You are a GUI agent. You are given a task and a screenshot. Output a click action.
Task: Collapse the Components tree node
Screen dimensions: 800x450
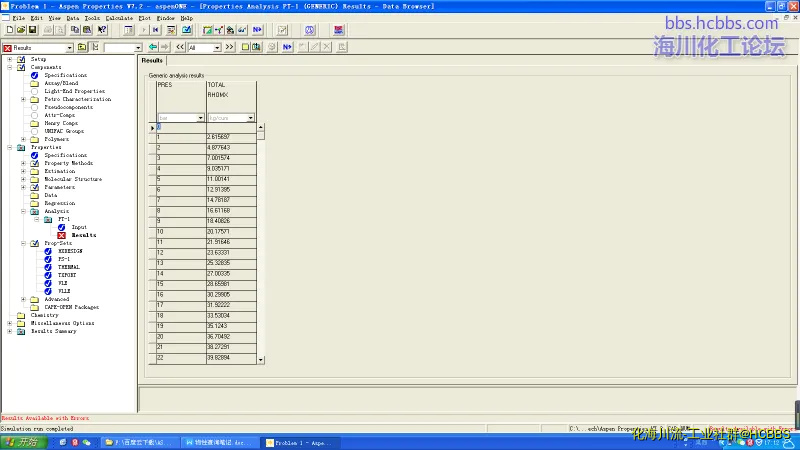click(x=10, y=67)
